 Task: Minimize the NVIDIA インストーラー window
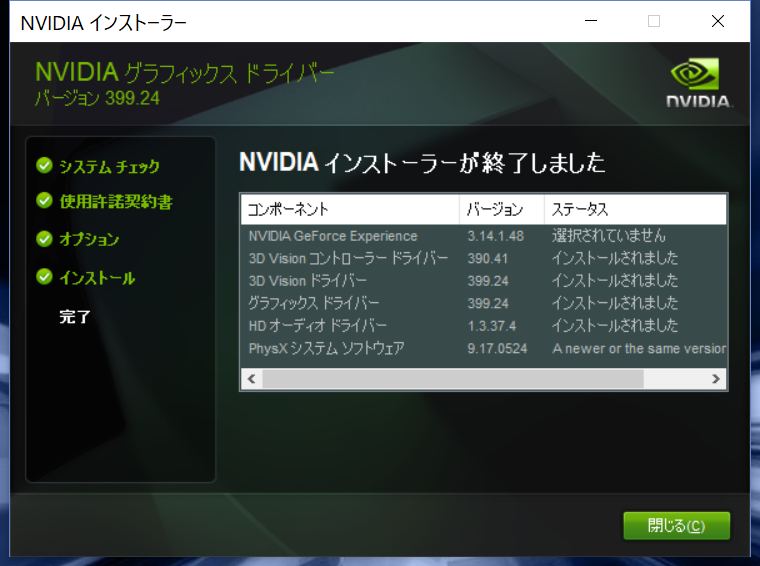click(590, 21)
